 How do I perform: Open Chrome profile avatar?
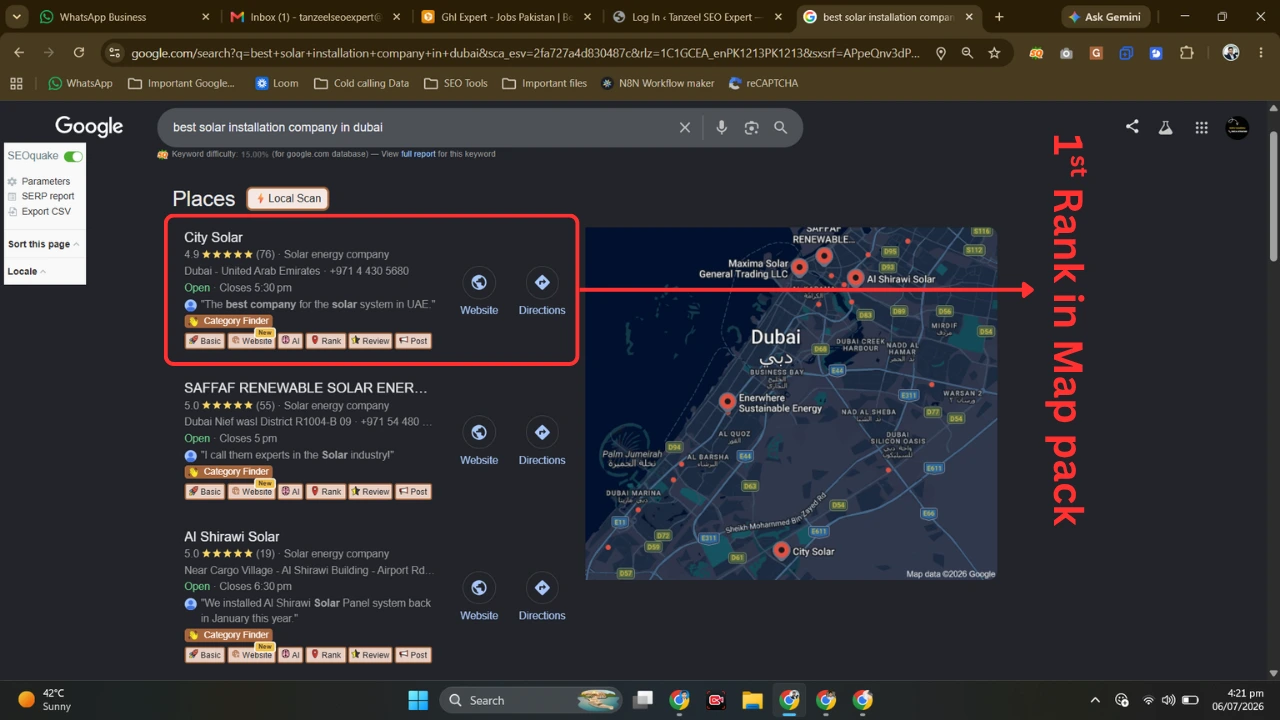(1231, 53)
